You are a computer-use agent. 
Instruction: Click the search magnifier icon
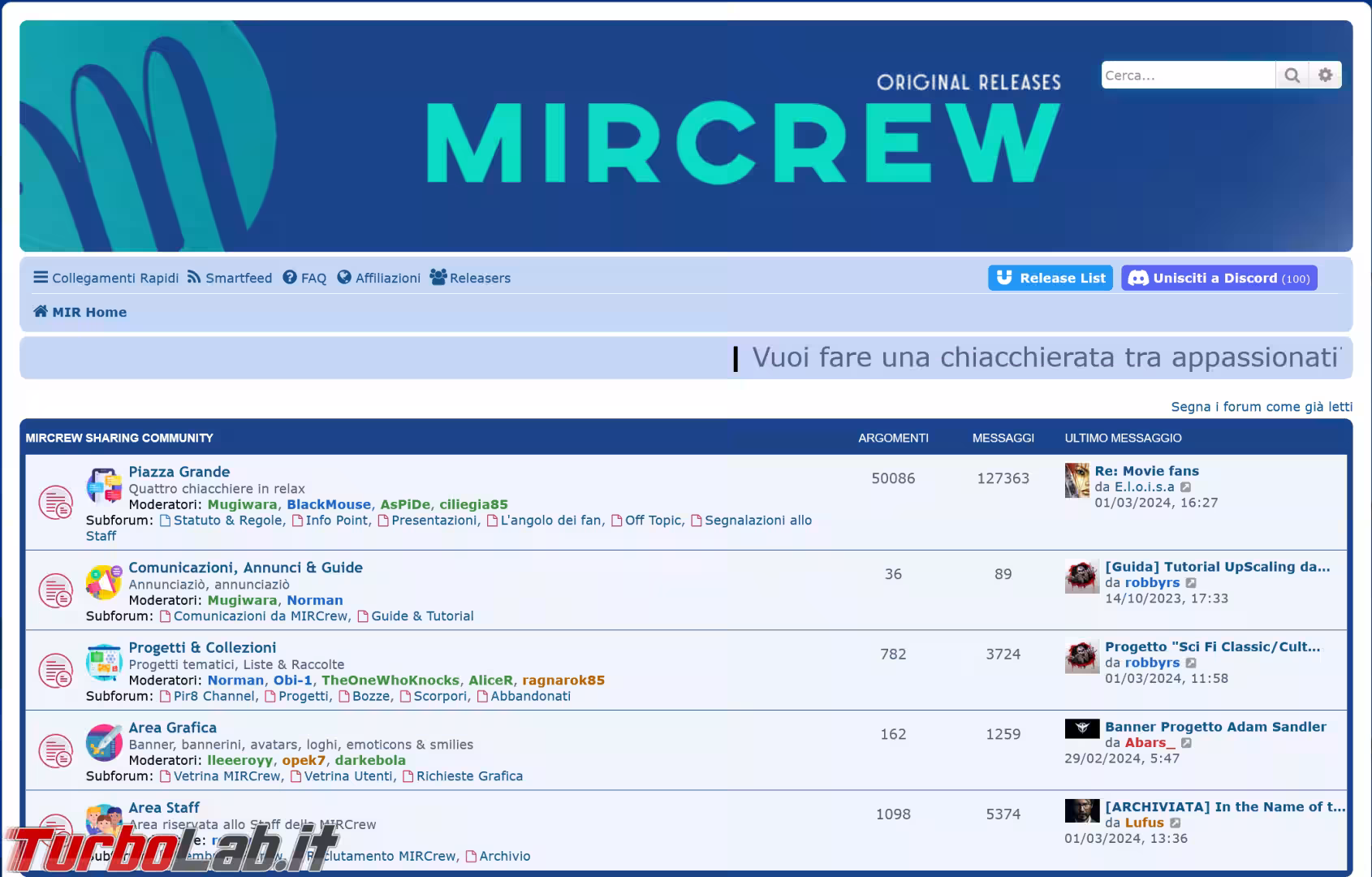point(1292,76)
